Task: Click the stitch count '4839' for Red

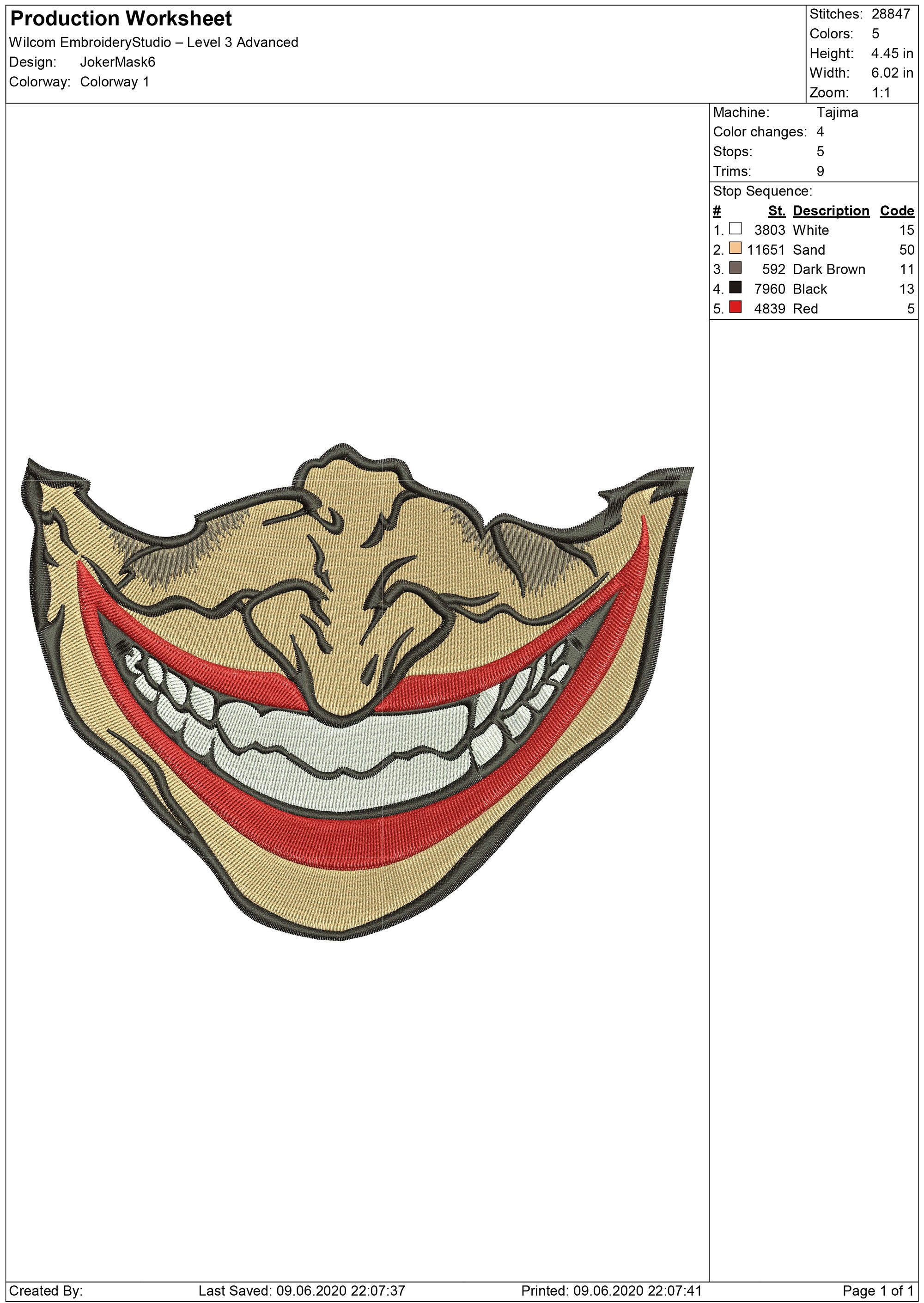Action: tap(770, 309)
